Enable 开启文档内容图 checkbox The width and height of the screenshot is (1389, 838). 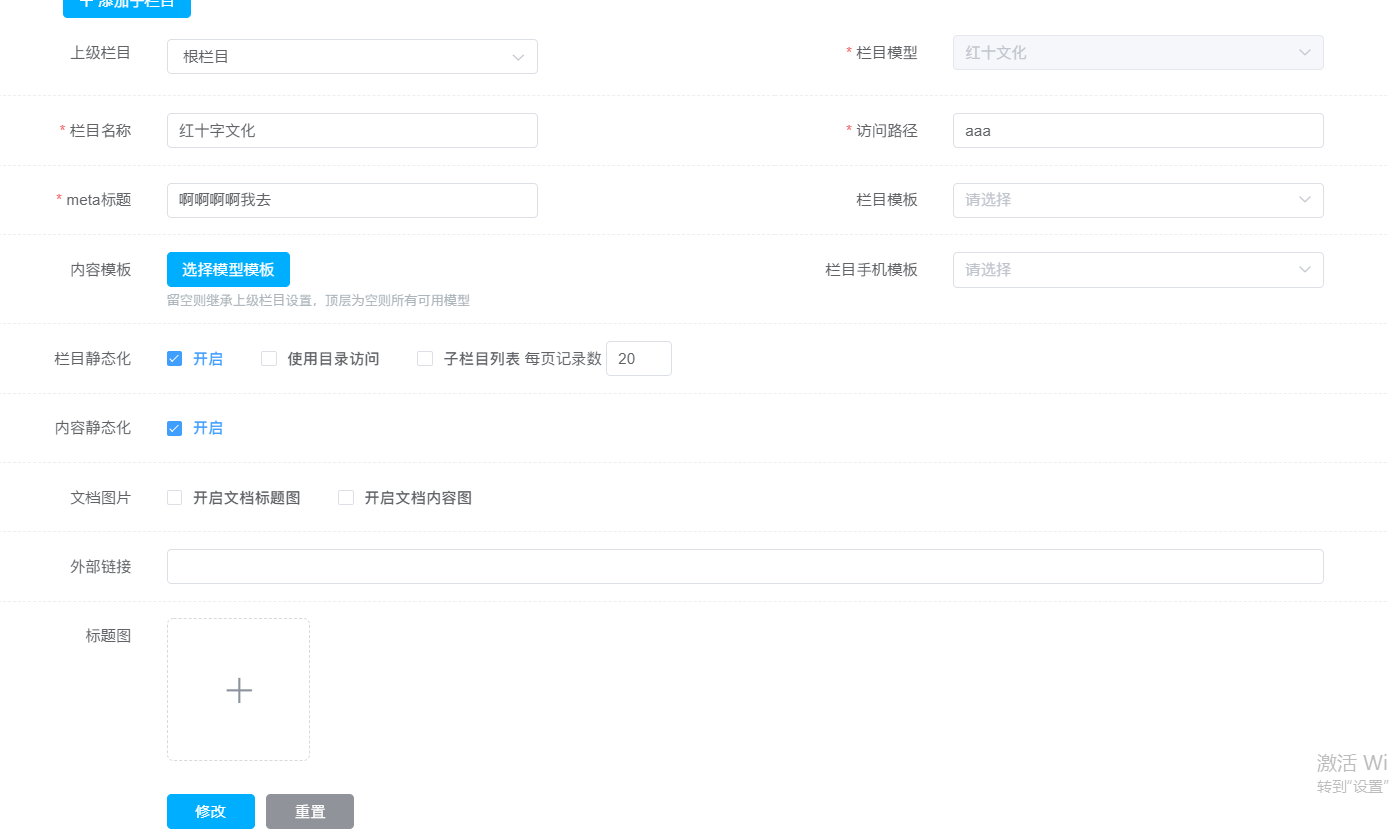346,498
